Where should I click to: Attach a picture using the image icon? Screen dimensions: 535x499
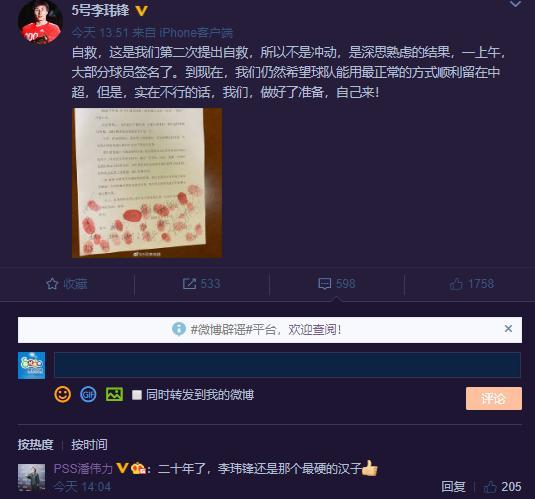(114, 395)
